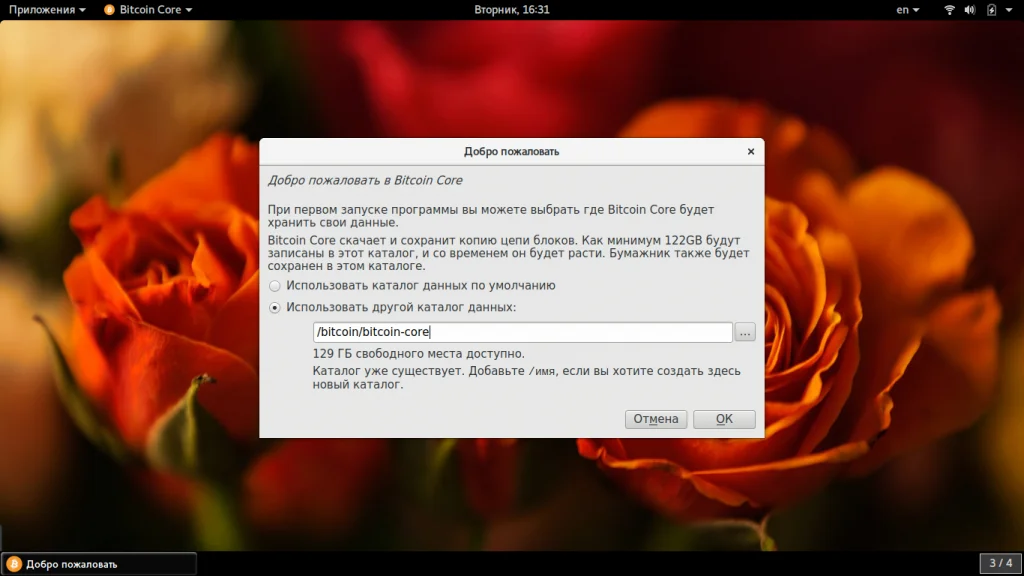This screenshot has height=576, width=1024.
Task: Click the battery power icon
Action: pyautogui.click(x=991, y=10)
